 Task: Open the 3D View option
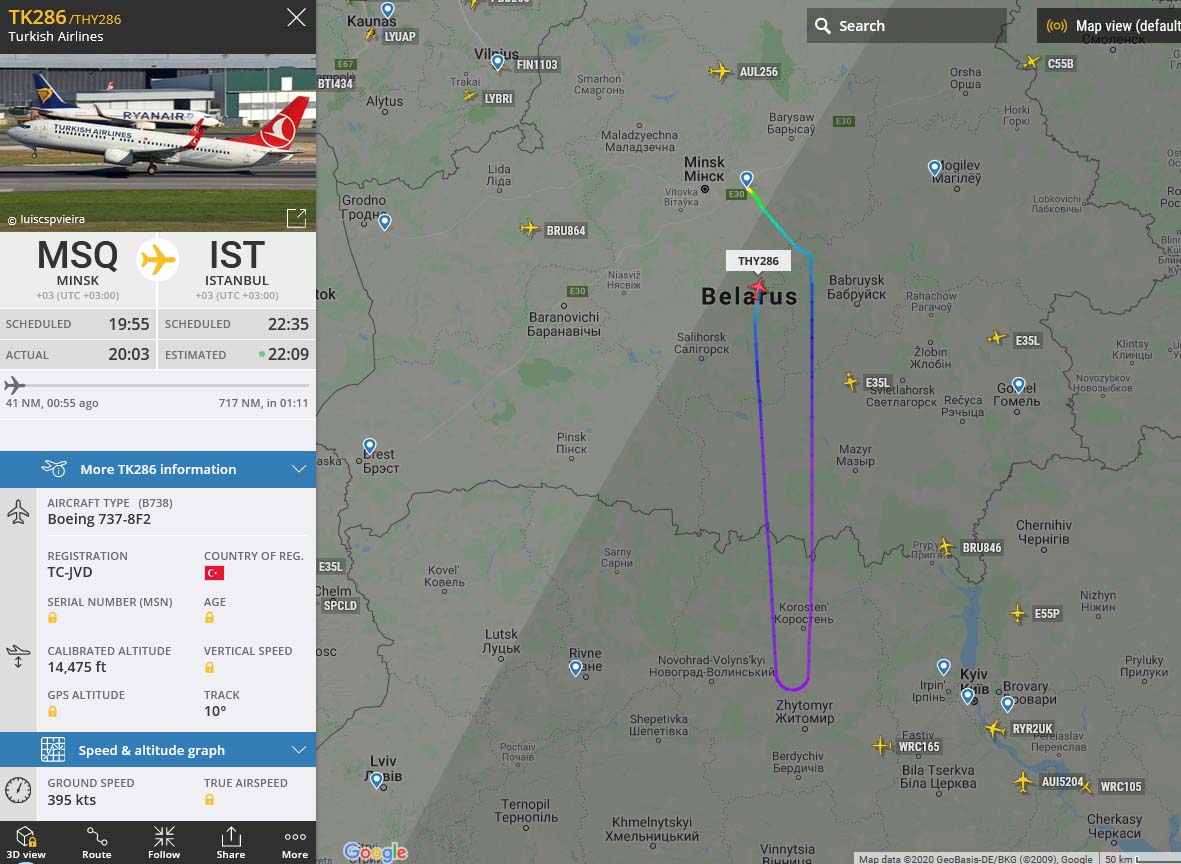(26, 842)
